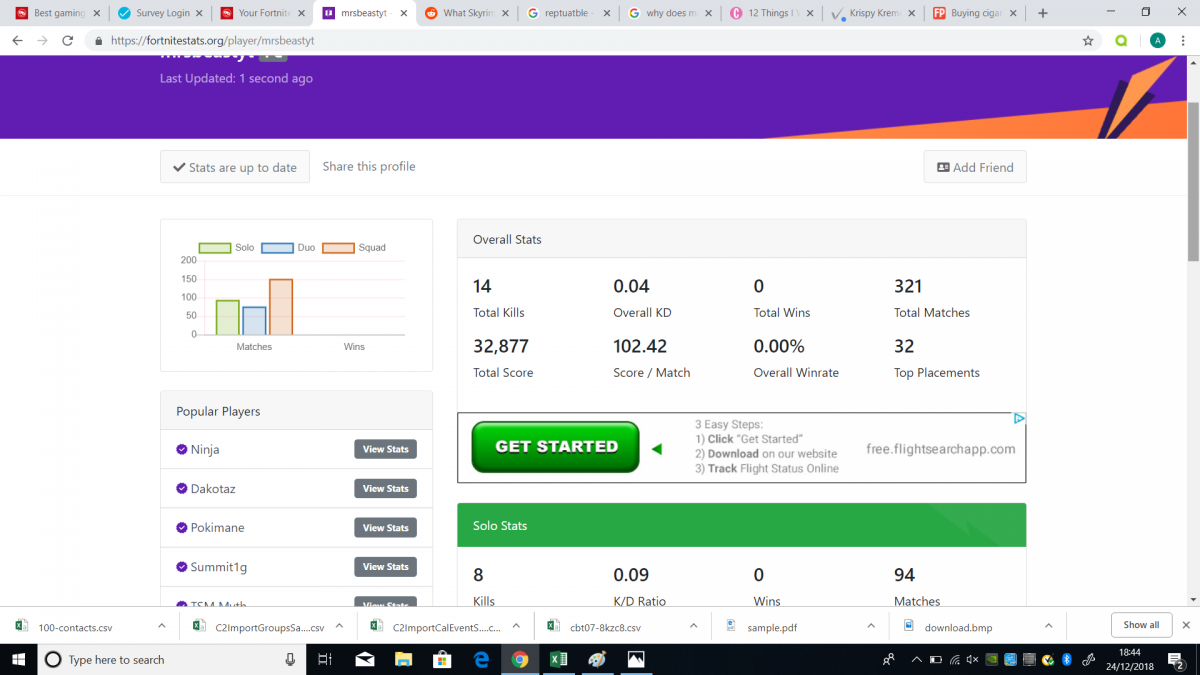Open the taskbar clock and date
The image size is (1200, 675).
pos(1130,659)
